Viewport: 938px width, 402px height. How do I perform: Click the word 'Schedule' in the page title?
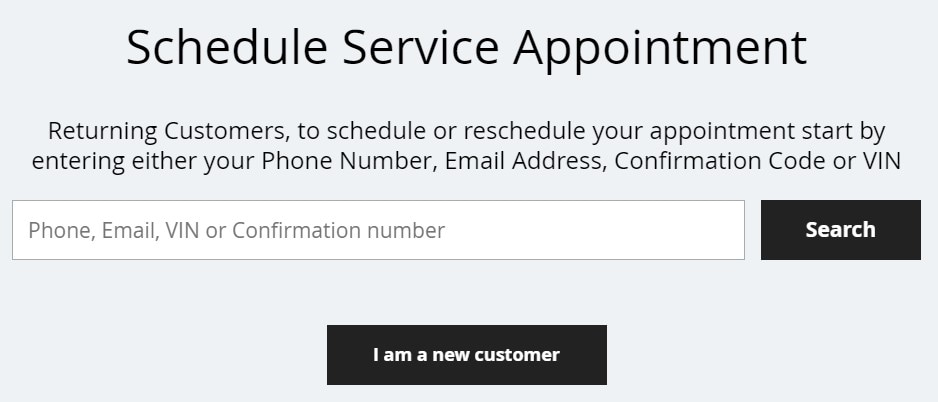(x=227, y=47)
